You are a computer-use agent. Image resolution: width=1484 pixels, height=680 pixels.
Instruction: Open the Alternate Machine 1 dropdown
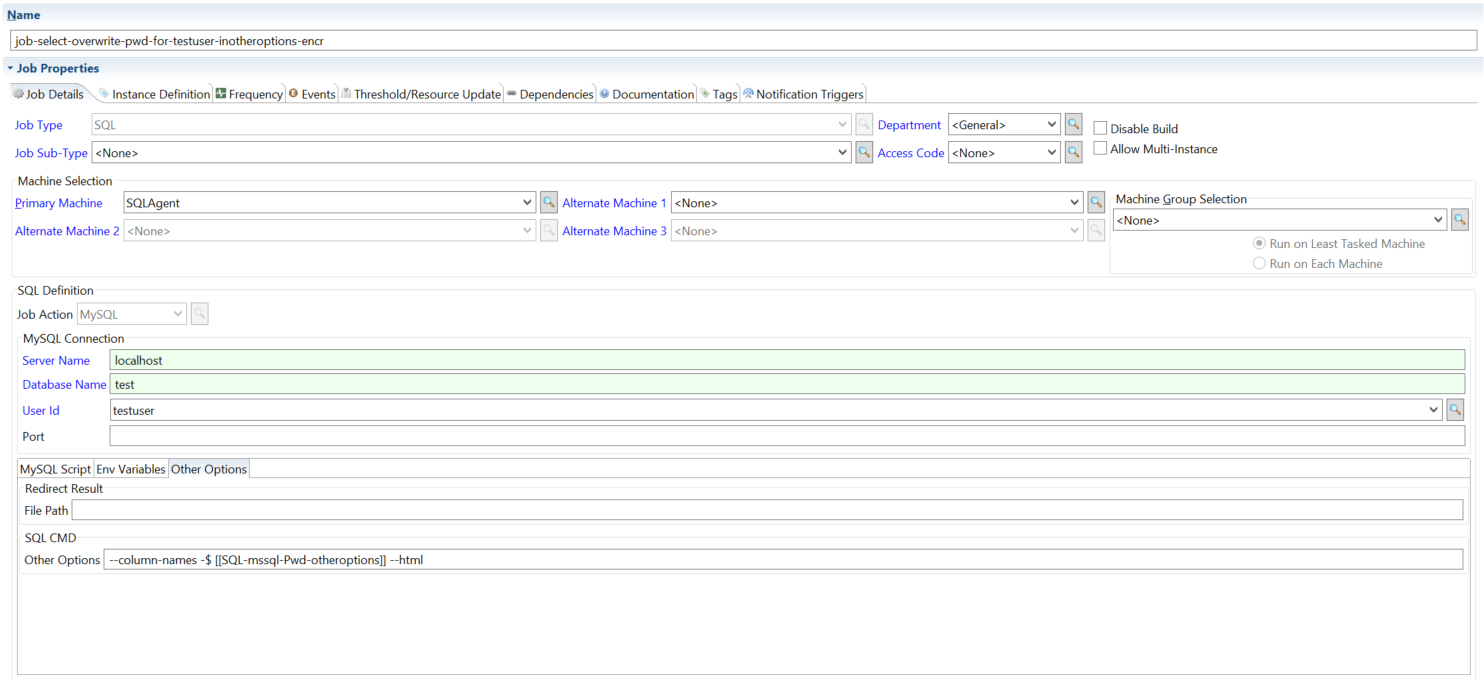point(1075,202)
